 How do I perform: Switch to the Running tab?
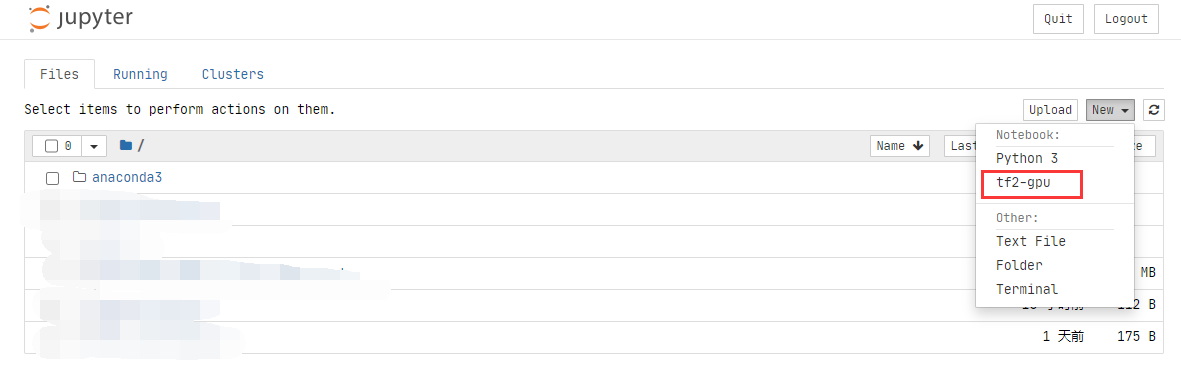(x=140, y=74)
